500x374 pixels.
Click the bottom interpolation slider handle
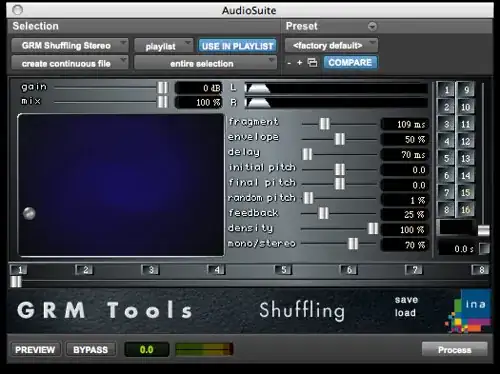tap(16, 282)
